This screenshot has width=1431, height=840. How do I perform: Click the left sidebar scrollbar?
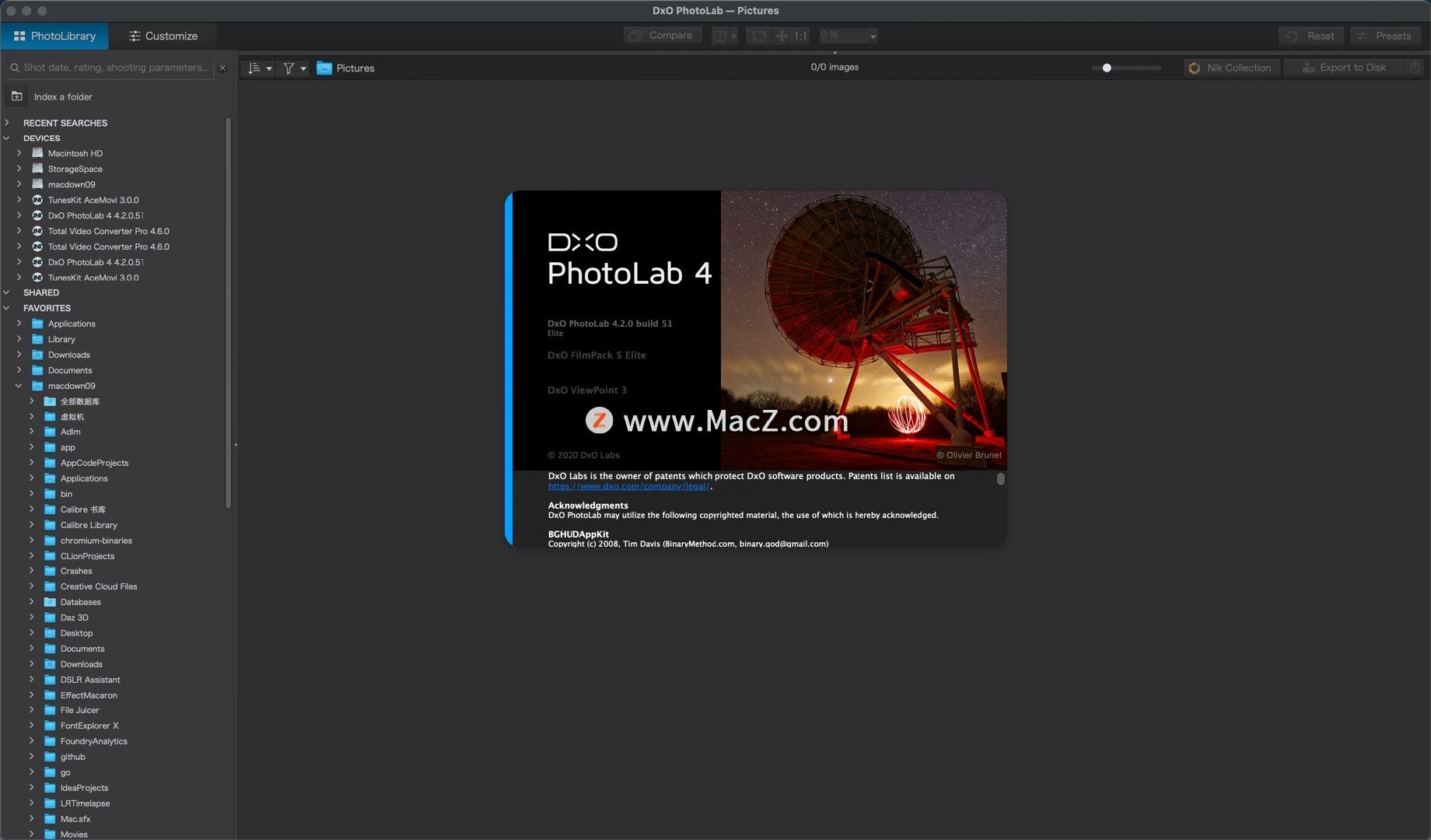pos(228,313)
